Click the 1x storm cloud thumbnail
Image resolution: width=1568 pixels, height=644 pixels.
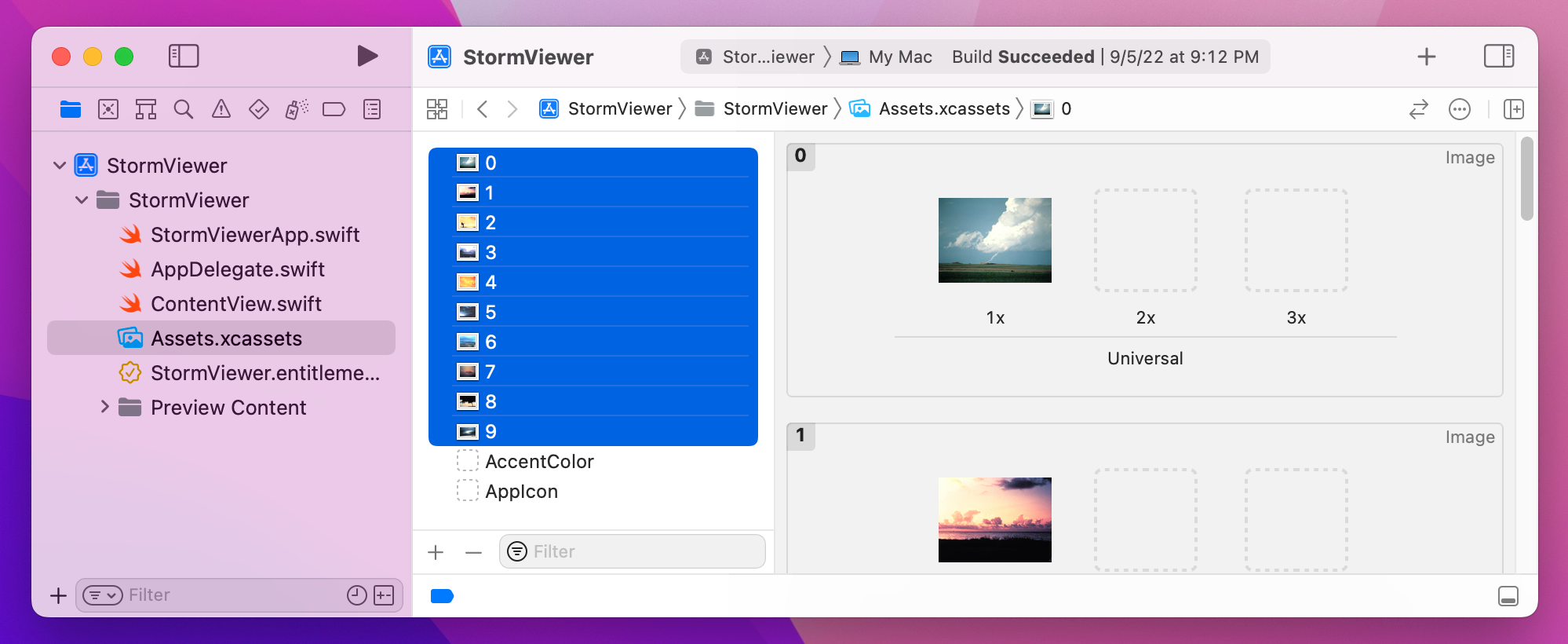tap(995, 240)
